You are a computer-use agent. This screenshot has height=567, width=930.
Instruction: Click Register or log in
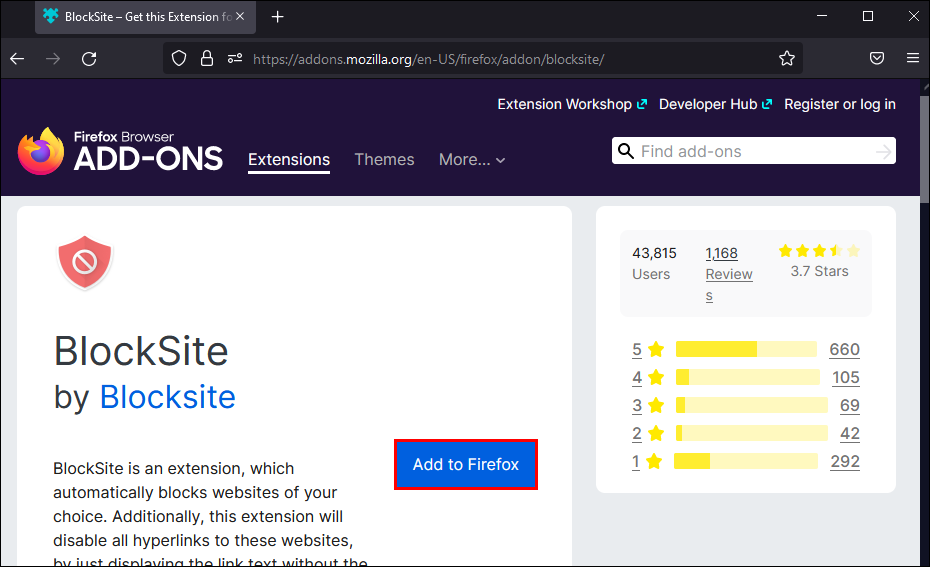(x=840, y=104)
